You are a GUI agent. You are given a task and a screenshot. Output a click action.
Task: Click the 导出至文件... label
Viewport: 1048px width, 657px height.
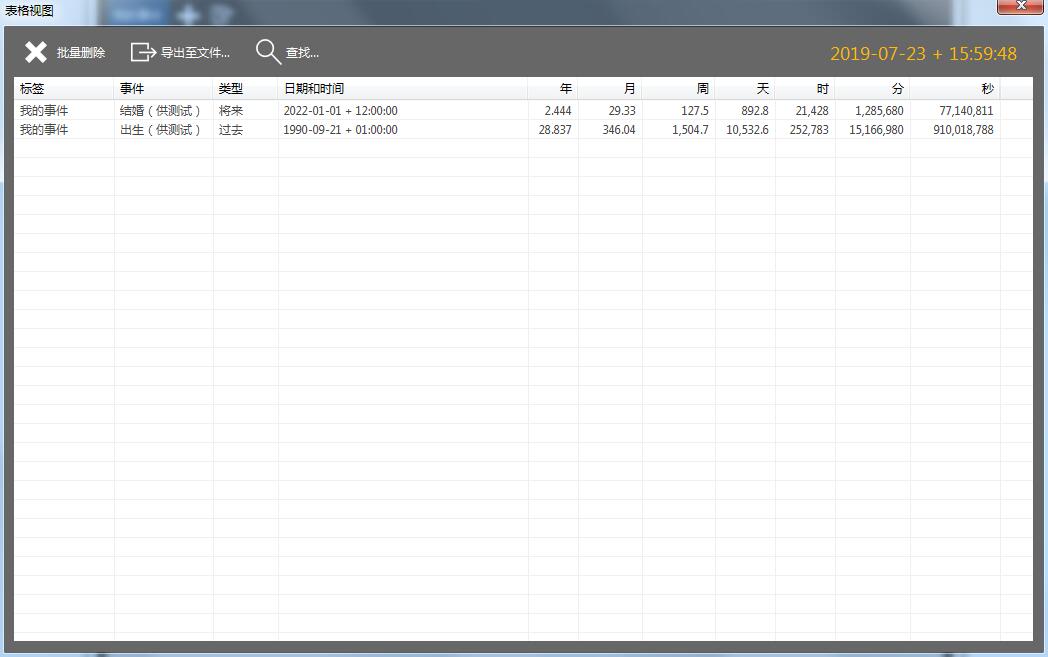(195, 53)
